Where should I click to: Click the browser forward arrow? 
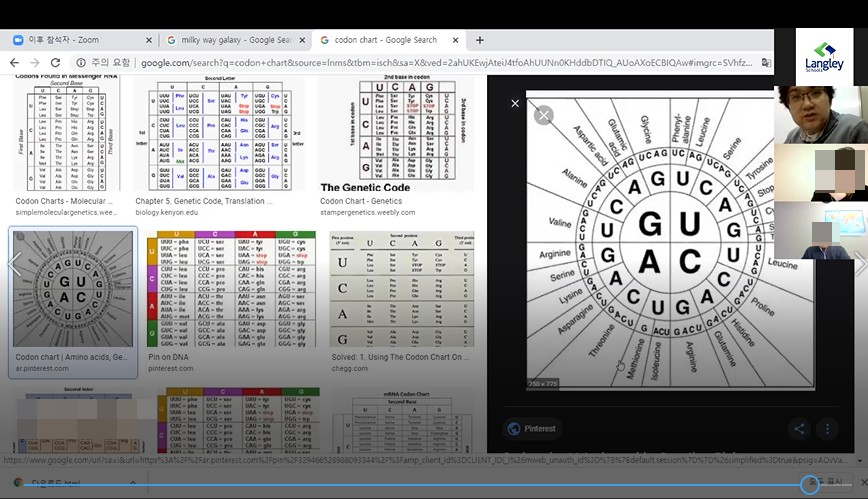tap(34, 63)
